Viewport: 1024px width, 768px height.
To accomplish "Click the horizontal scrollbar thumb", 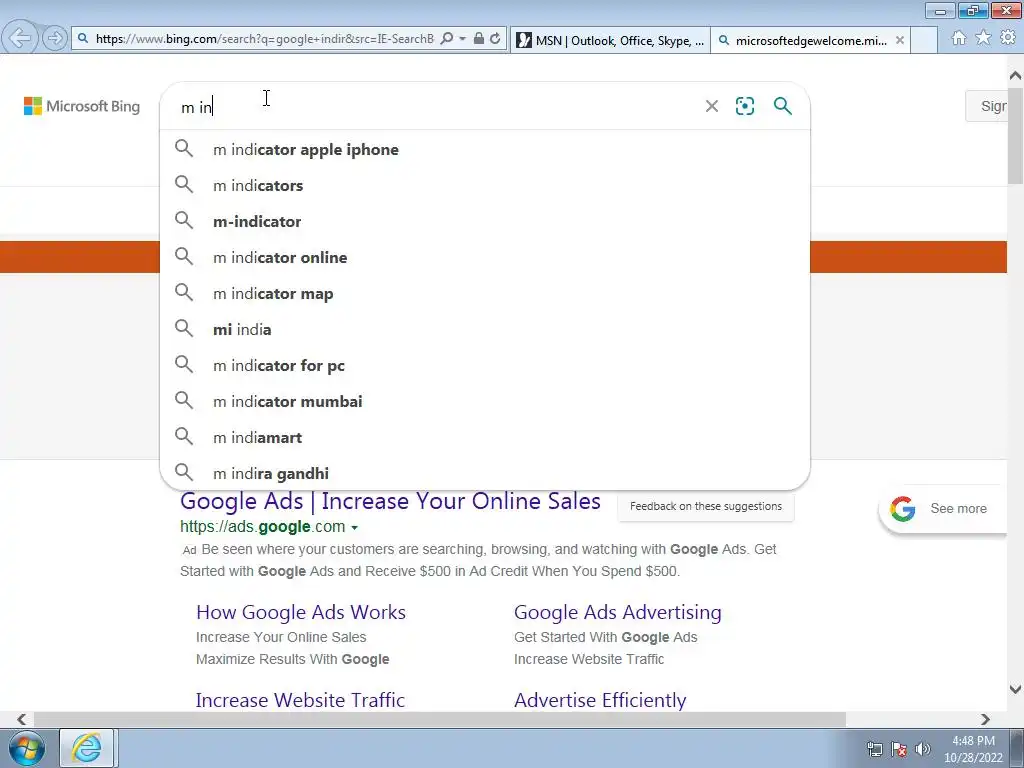I will (440, 719).
